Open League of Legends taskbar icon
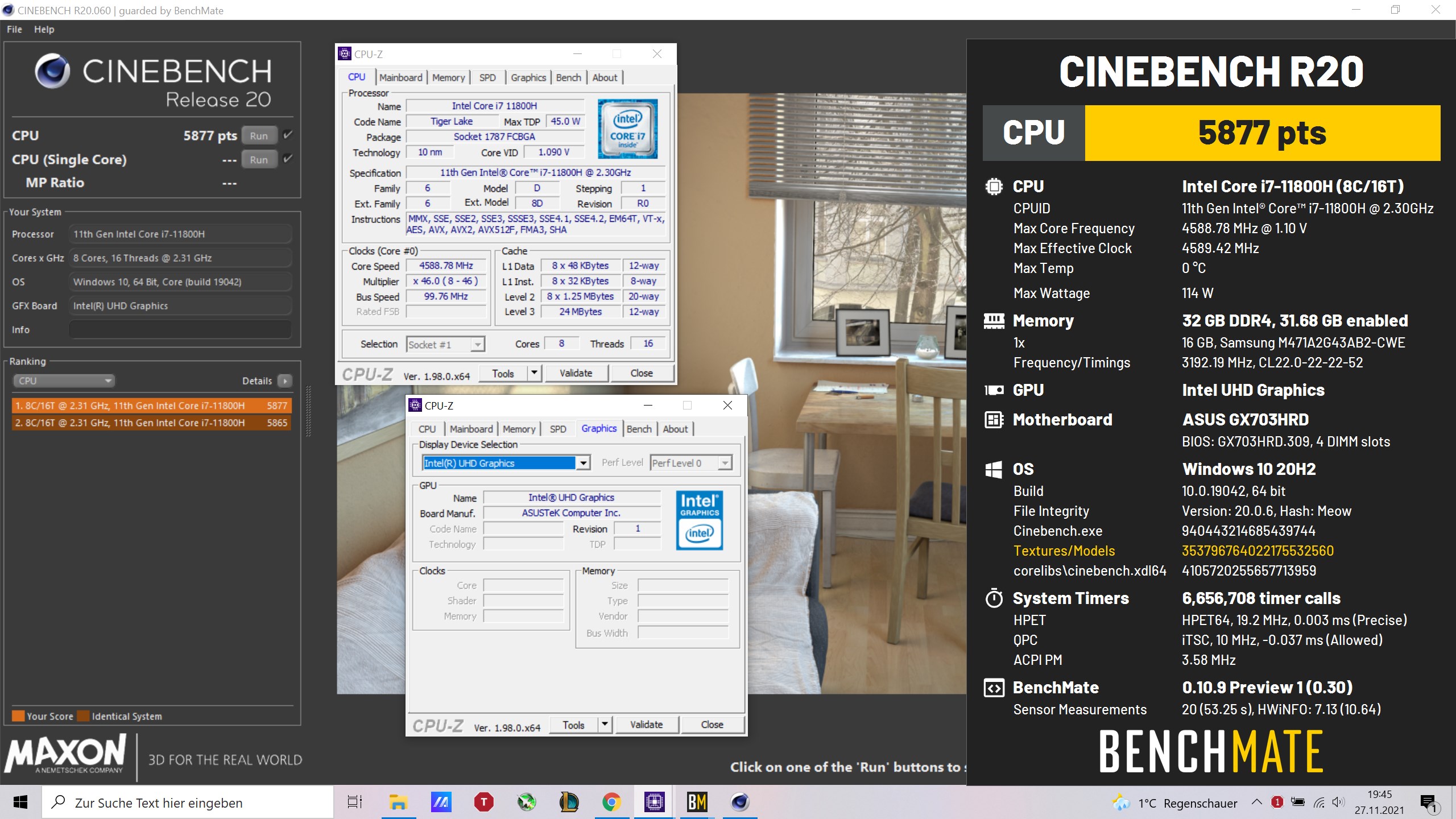Viewport: 1456px width, 819px height. tap(569, 803)
